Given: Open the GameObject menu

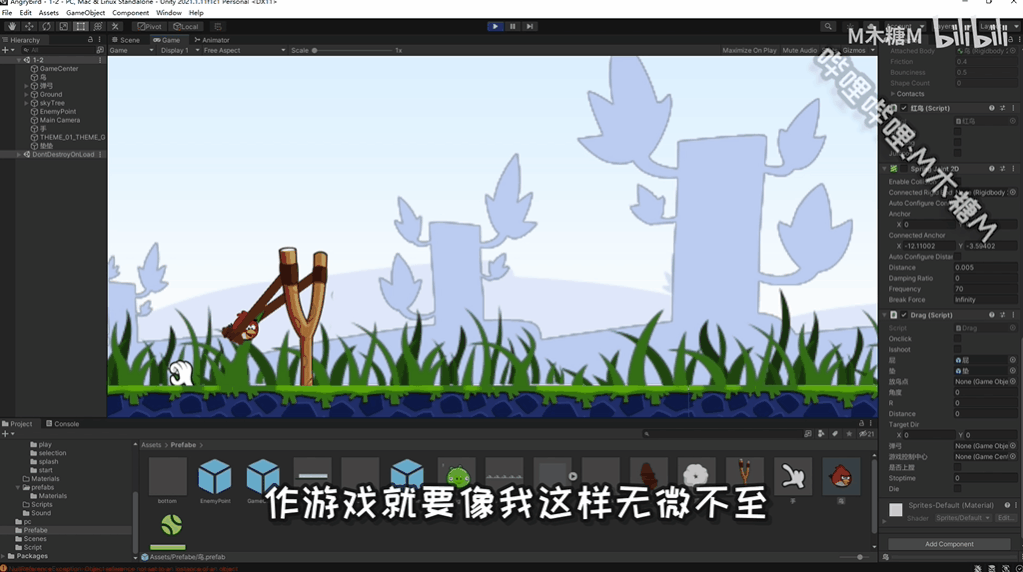Looking at the screenshot, I should 85,12.
